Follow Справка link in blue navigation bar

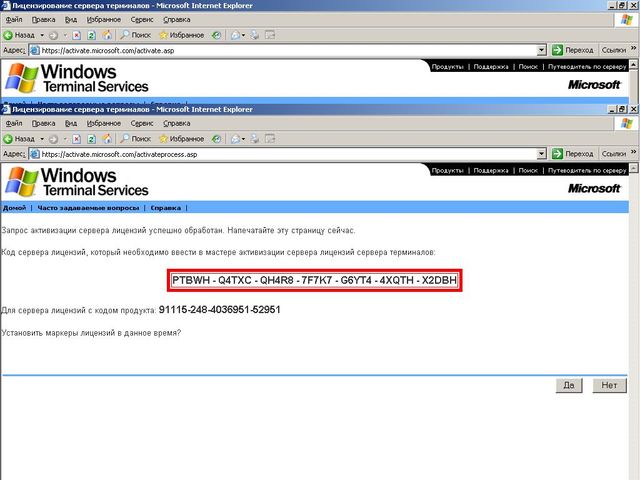(165, 208)
